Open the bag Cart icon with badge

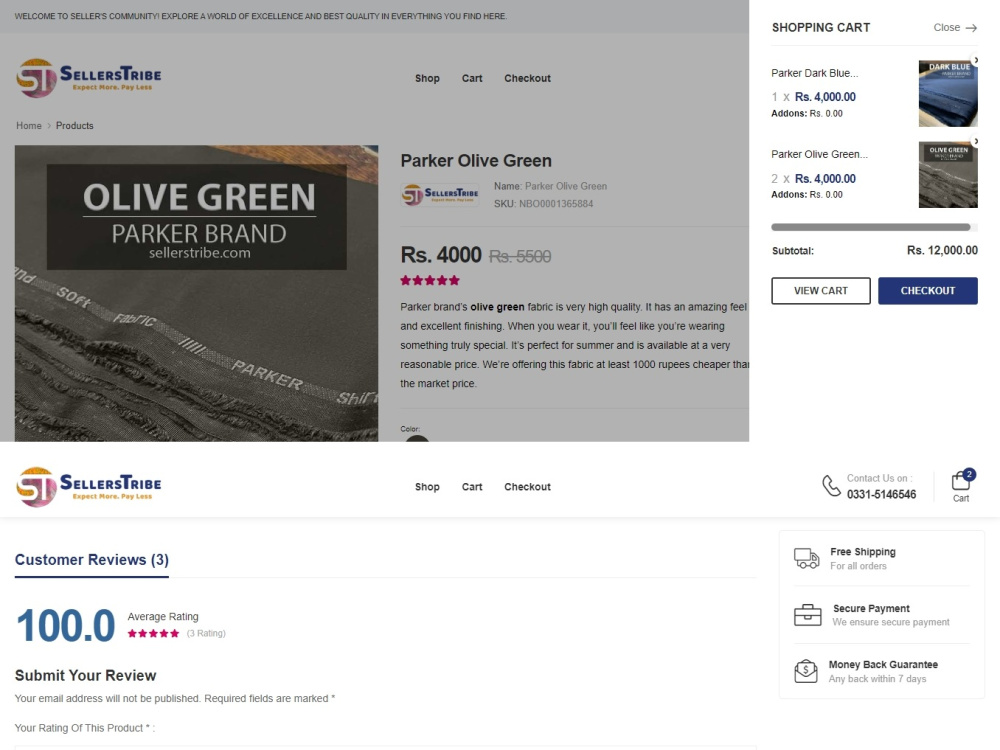[x=961, y=486]
